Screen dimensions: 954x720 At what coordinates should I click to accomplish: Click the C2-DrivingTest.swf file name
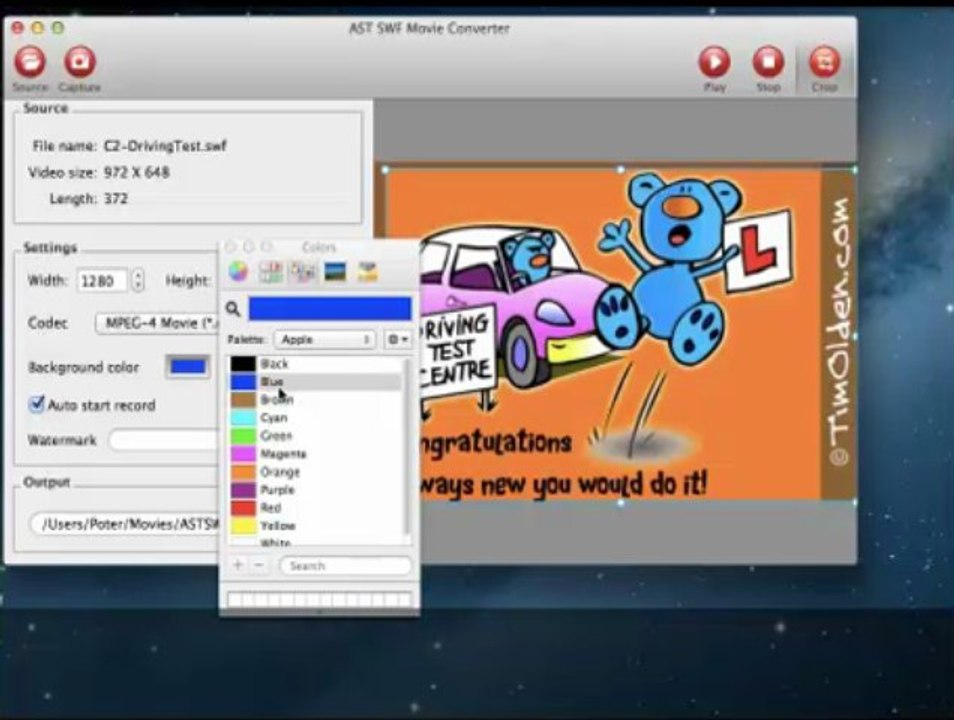[x=165, y=146]
